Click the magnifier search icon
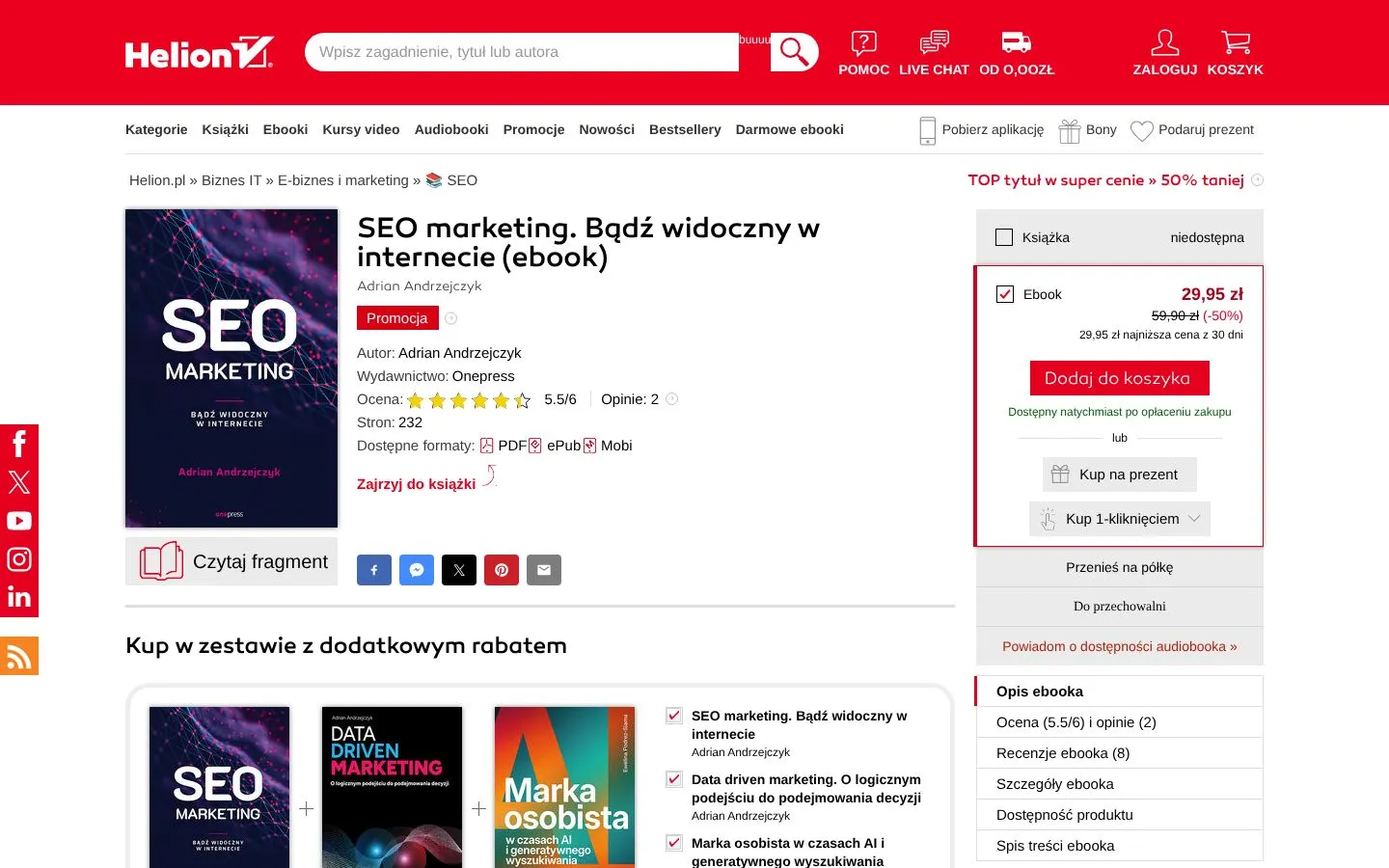The width and height of the screenshot is (1389, 868). tap(795, 52)
